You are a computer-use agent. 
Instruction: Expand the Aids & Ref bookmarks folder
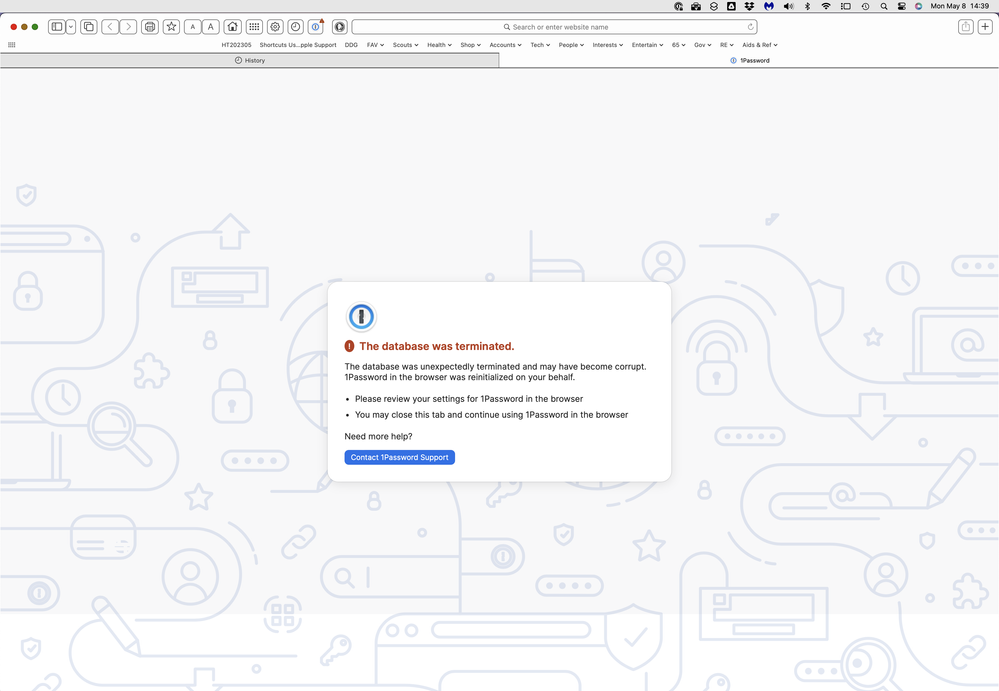coord(759,45)
